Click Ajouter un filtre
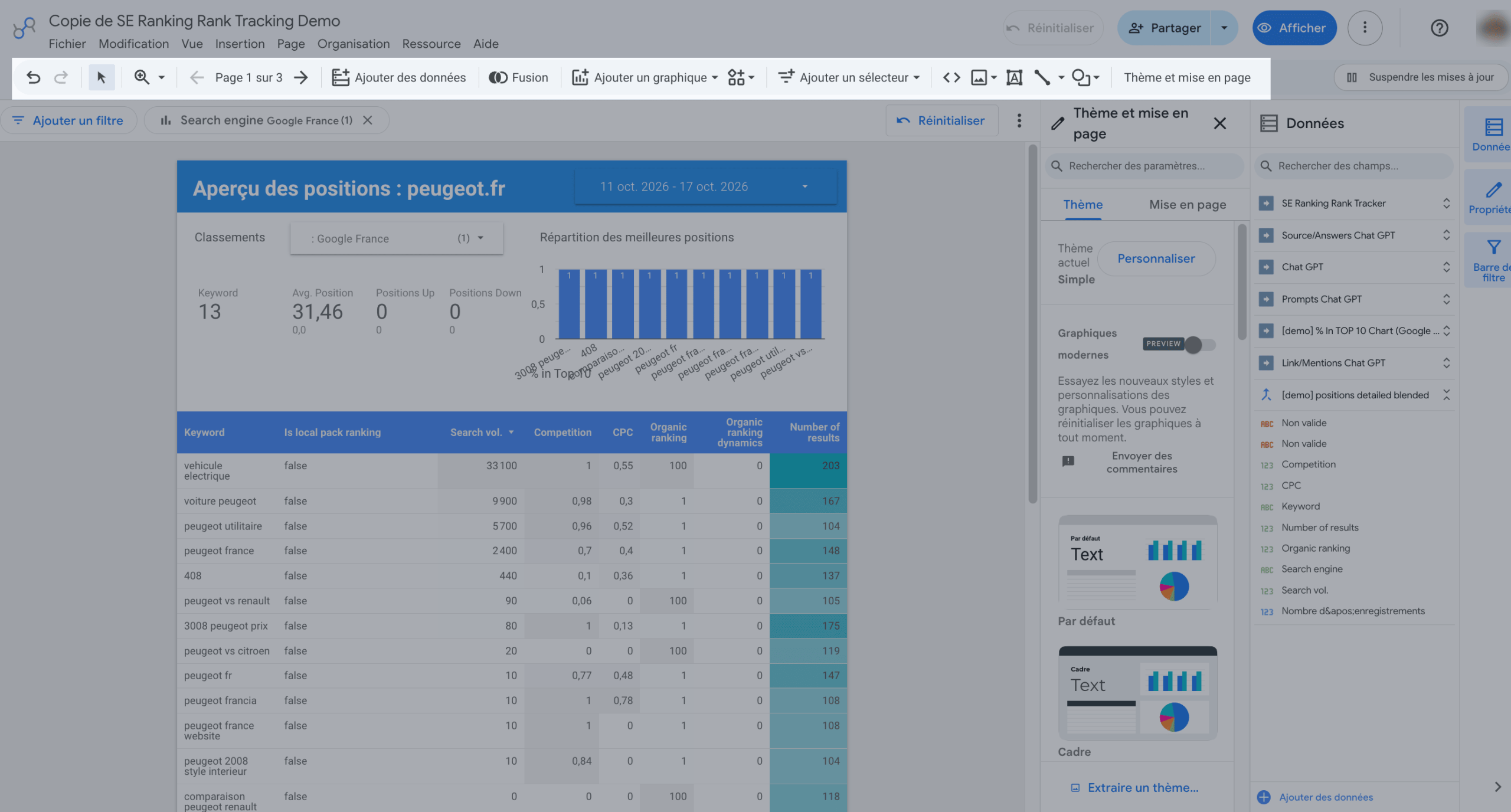The width and height of the screenshot is (1511, 812). pos(68,120)
